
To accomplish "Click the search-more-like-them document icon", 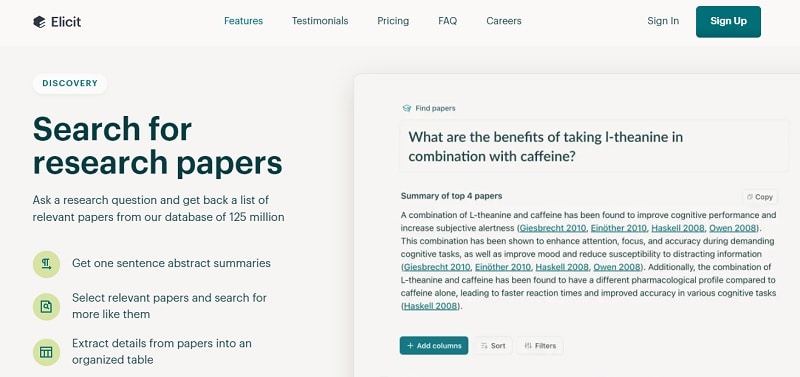I will click(x=46, y=307).
